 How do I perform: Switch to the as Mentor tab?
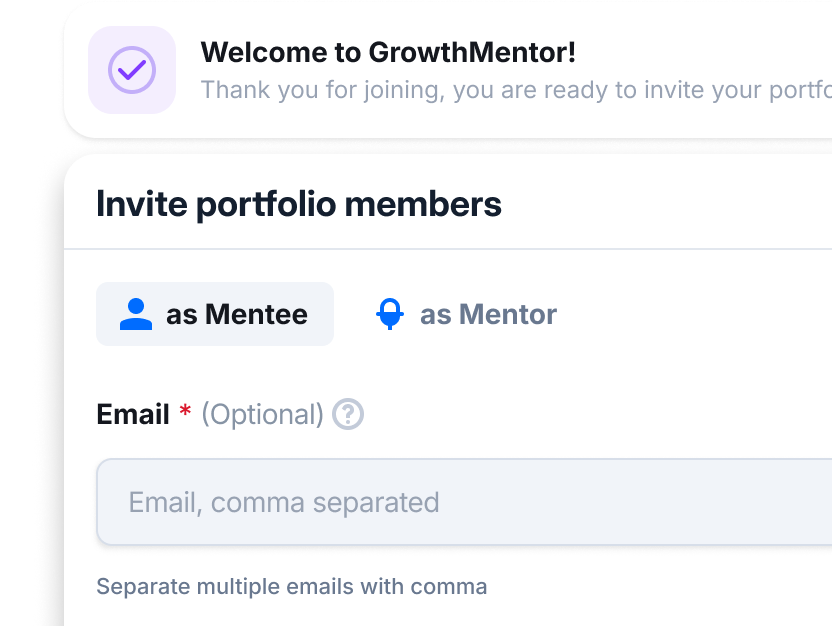pos(466,314)
